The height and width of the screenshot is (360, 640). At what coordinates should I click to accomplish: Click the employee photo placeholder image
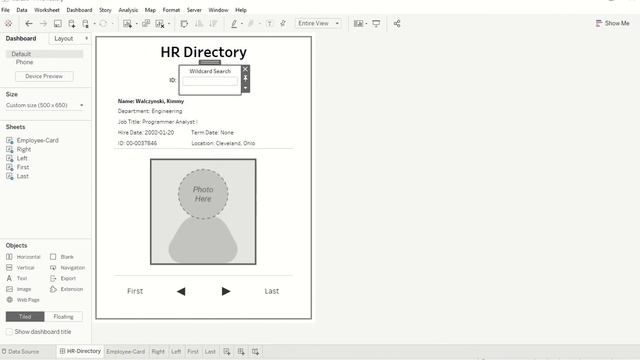click(x=203, y=211)
